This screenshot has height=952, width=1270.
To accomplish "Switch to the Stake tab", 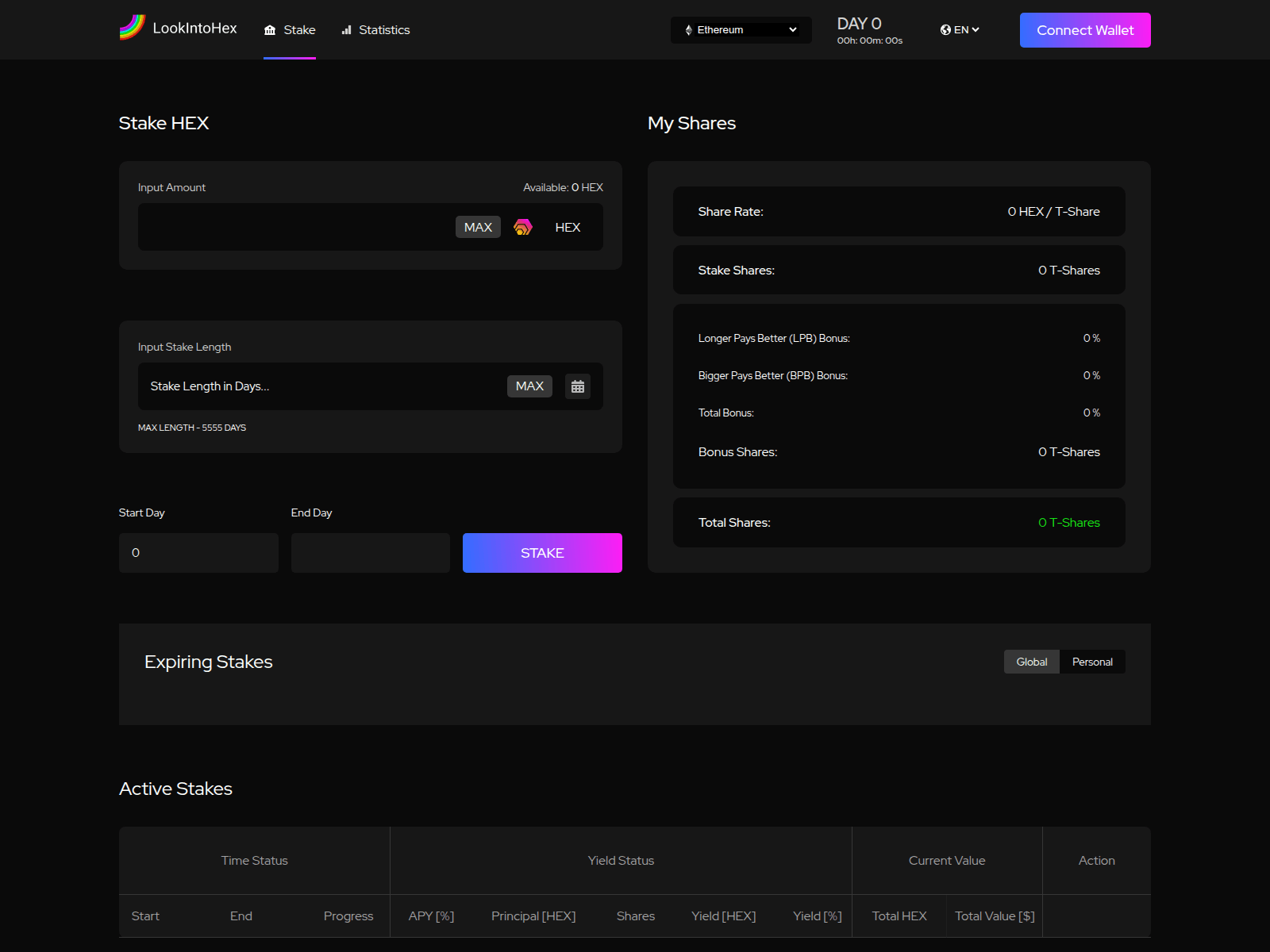I will point(290,30).
